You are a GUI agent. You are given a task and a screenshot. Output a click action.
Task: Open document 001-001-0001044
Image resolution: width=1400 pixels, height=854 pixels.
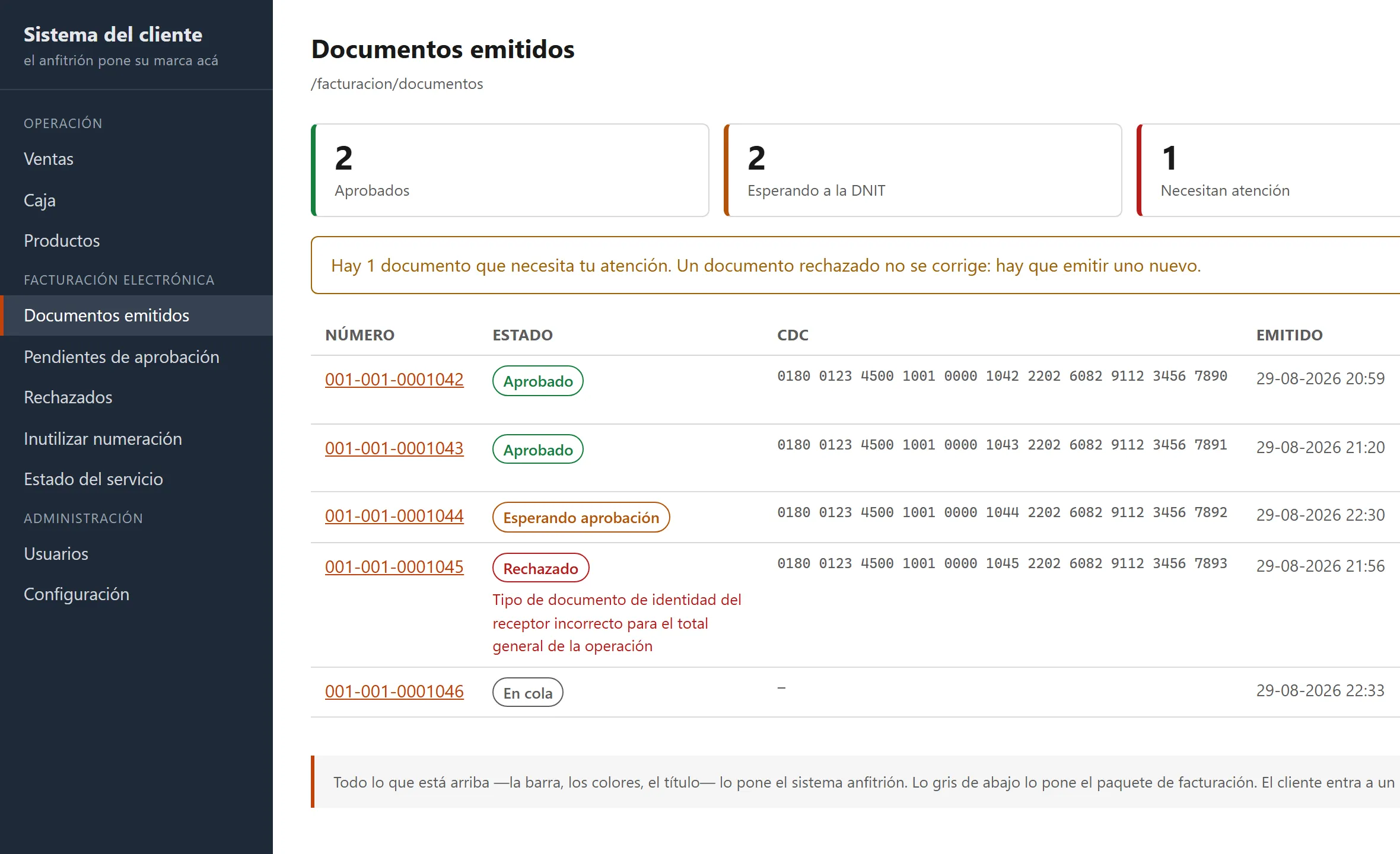click(394, 516)
